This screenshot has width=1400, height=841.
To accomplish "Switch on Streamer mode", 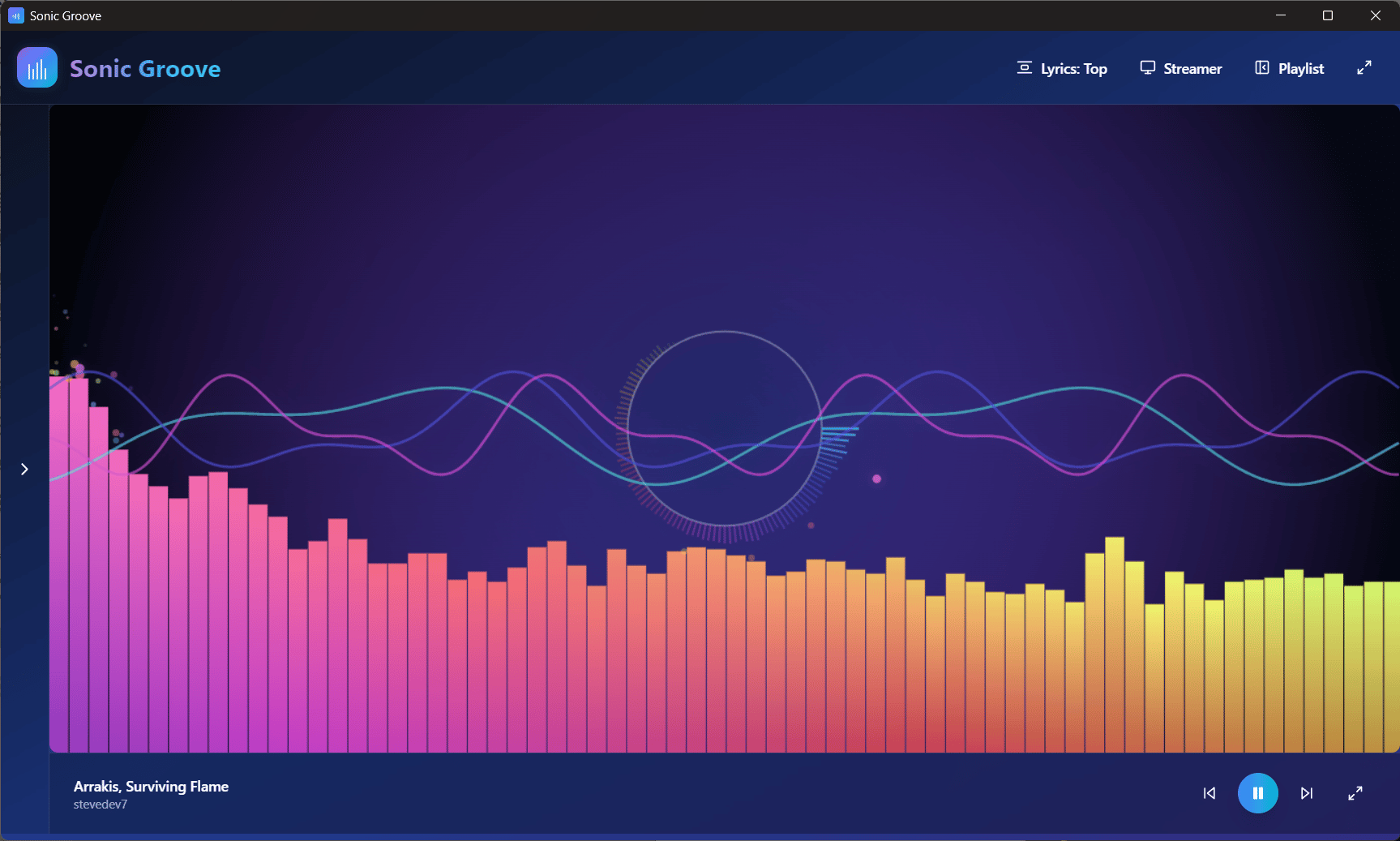I will click(1181, 68).
